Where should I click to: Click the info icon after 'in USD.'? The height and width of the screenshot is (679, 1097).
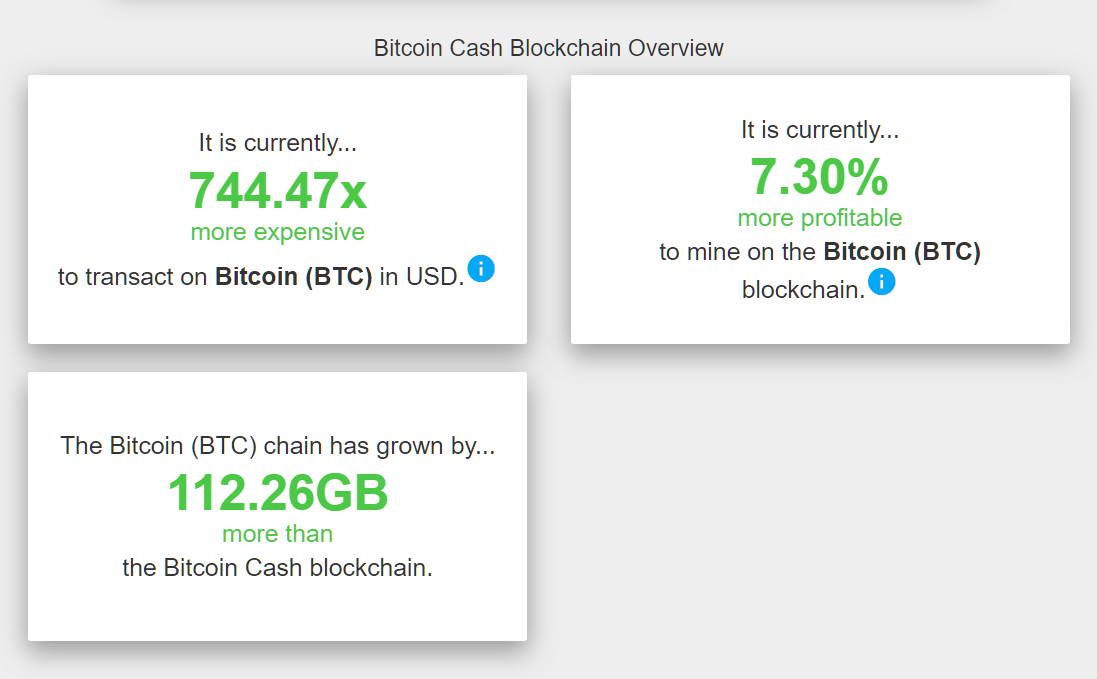pyautogui.click(x=481, y=269)
